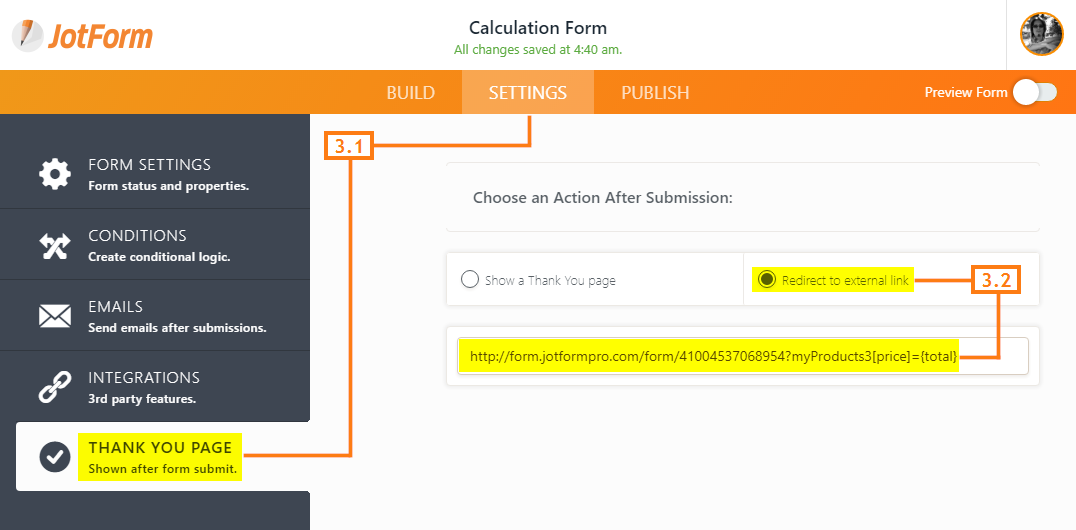The width and height of the screenshot is (1076, 530).
Task: Click the Thank You Page checkmark icon
Action: [55, 457]
